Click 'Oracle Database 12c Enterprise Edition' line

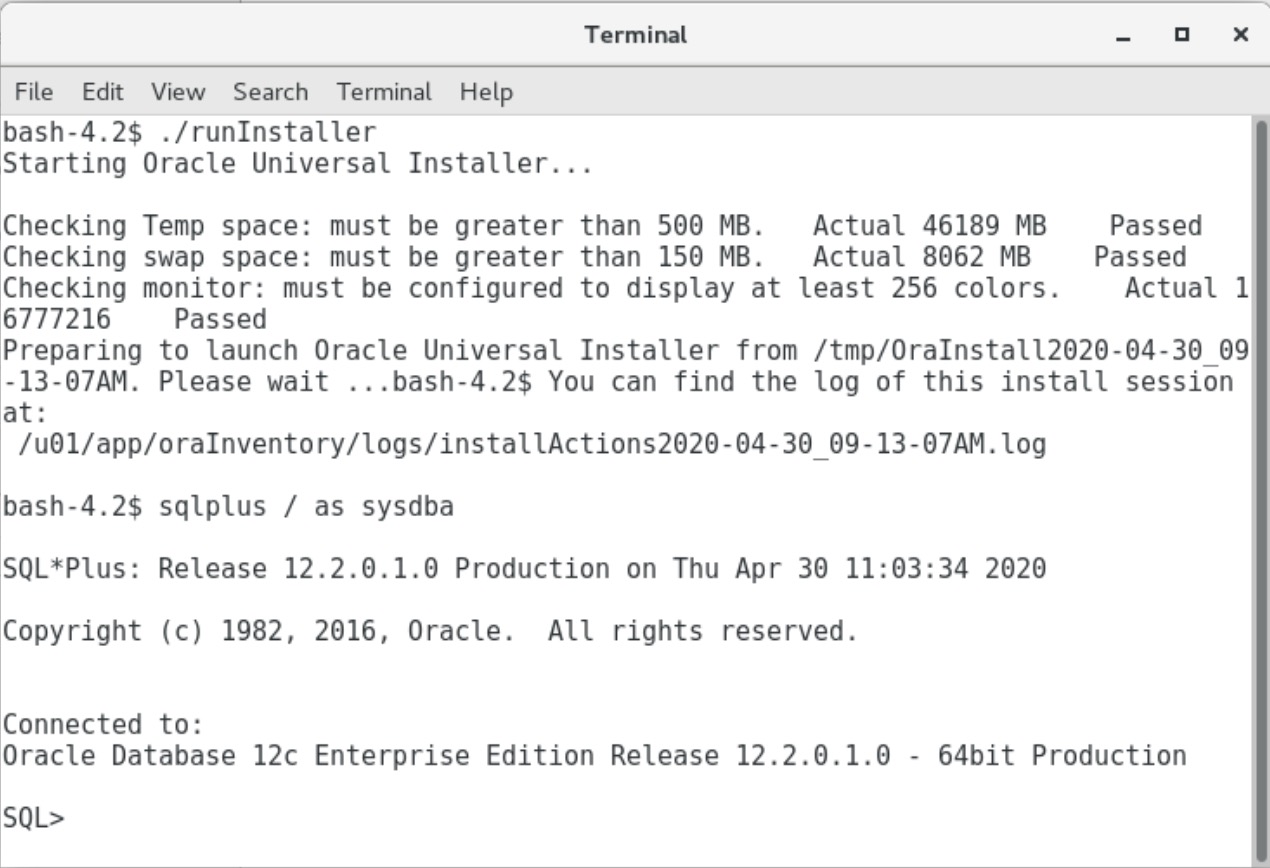pos(594,755)
